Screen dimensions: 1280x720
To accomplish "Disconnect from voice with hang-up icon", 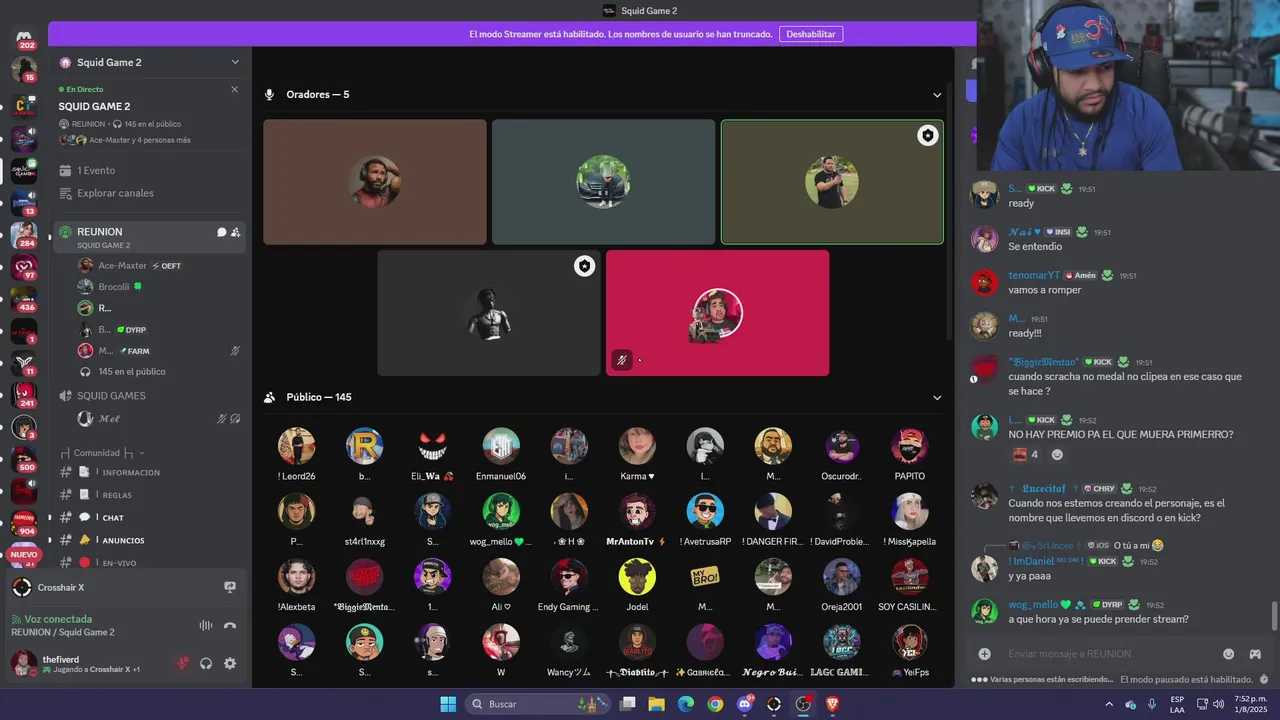I will coord(230,625).
